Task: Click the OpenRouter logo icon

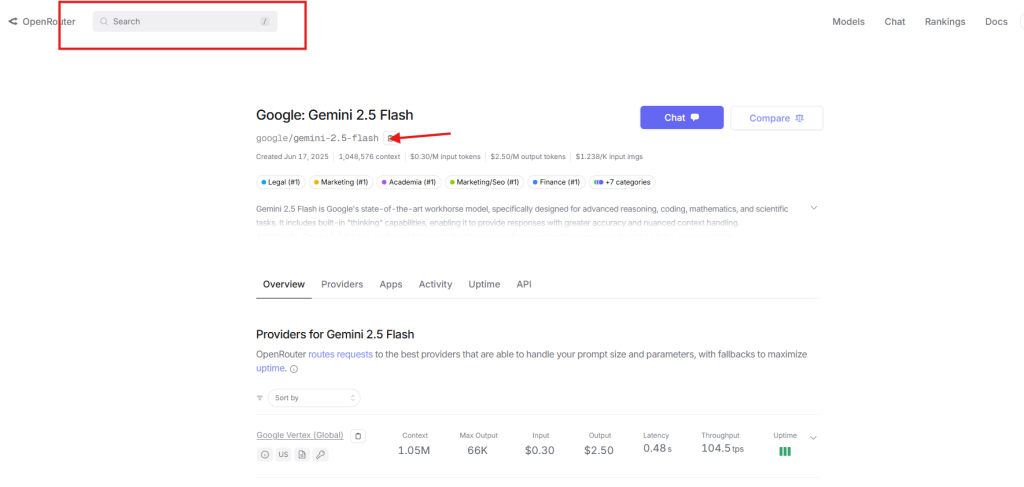Action: [x=13, y=22]
